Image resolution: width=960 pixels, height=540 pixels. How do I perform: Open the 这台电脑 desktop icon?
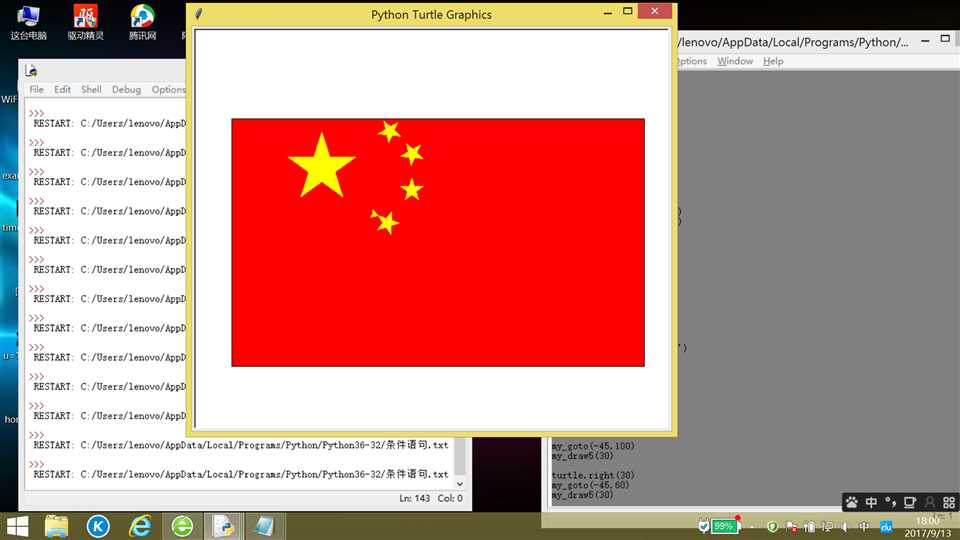(28, 23)
